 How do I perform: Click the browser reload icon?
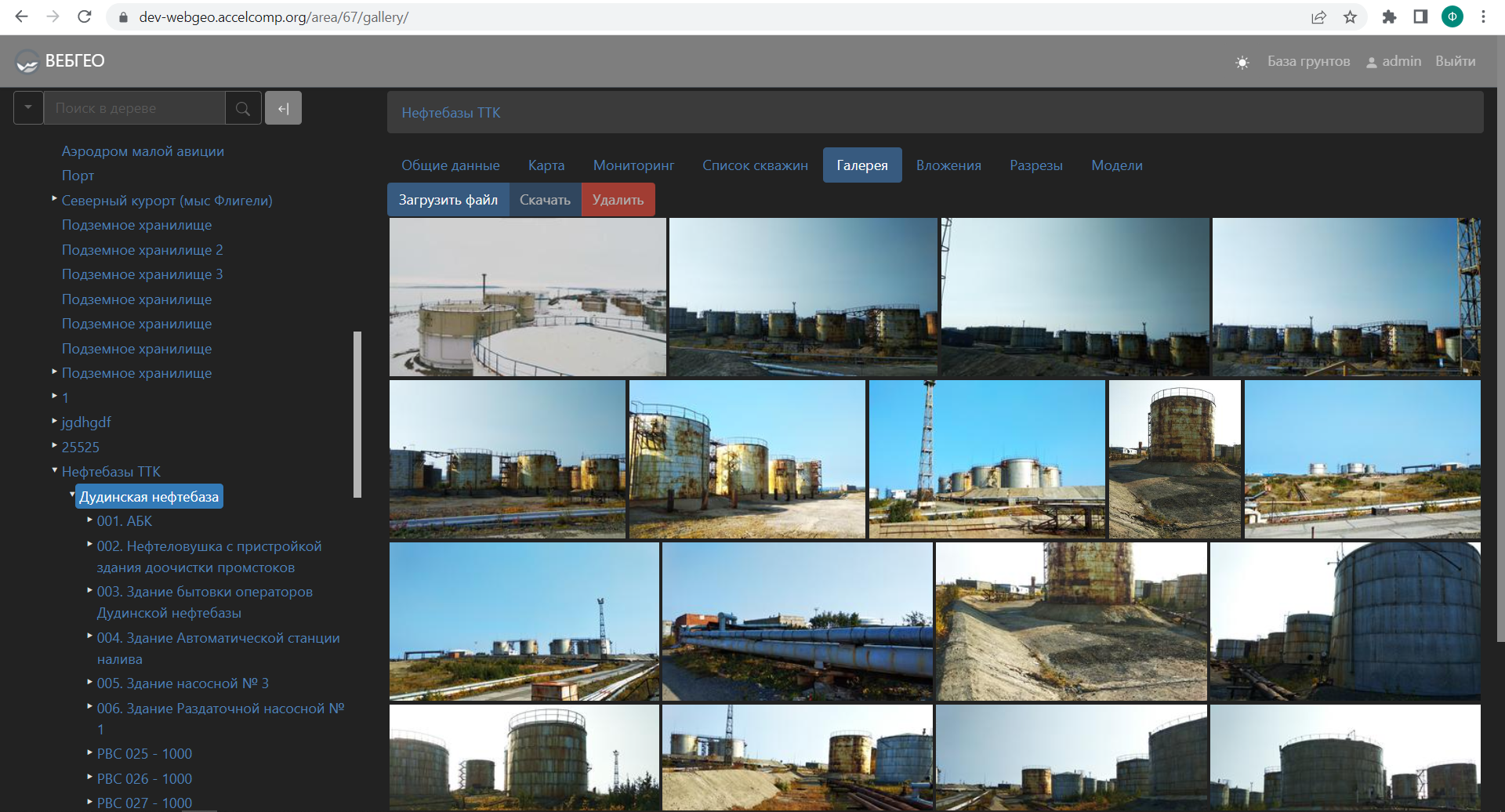85,16
